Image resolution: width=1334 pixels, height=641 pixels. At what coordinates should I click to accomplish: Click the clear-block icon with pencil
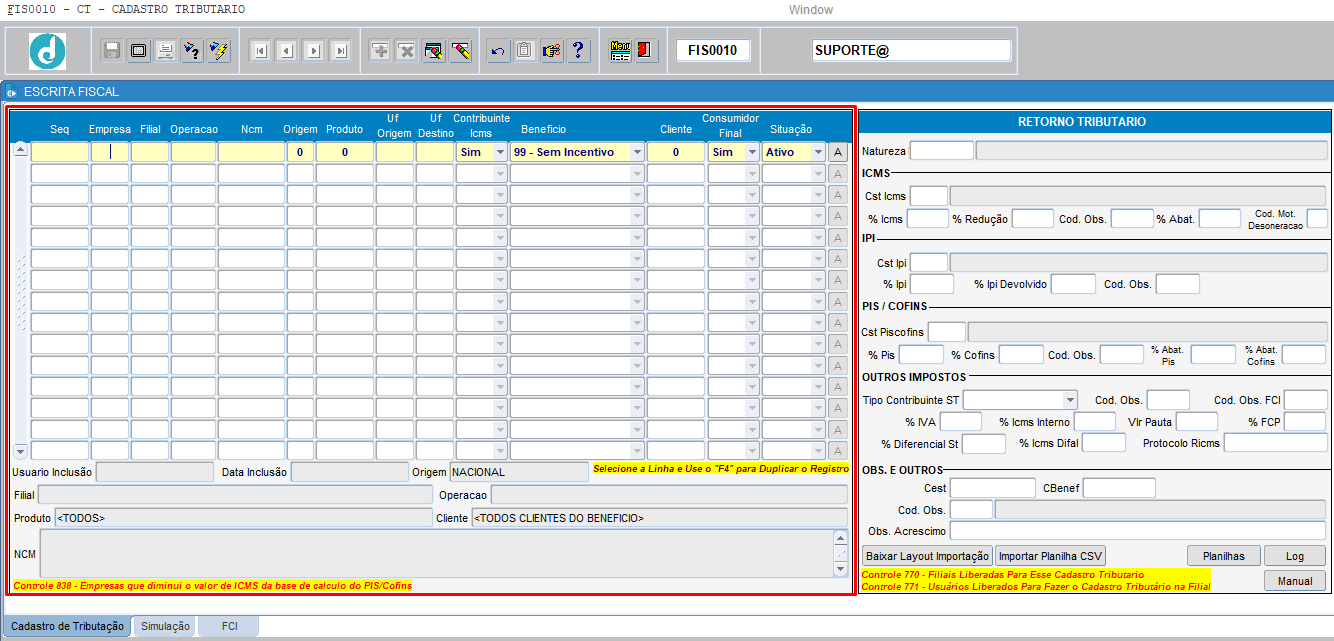point(433,51)
